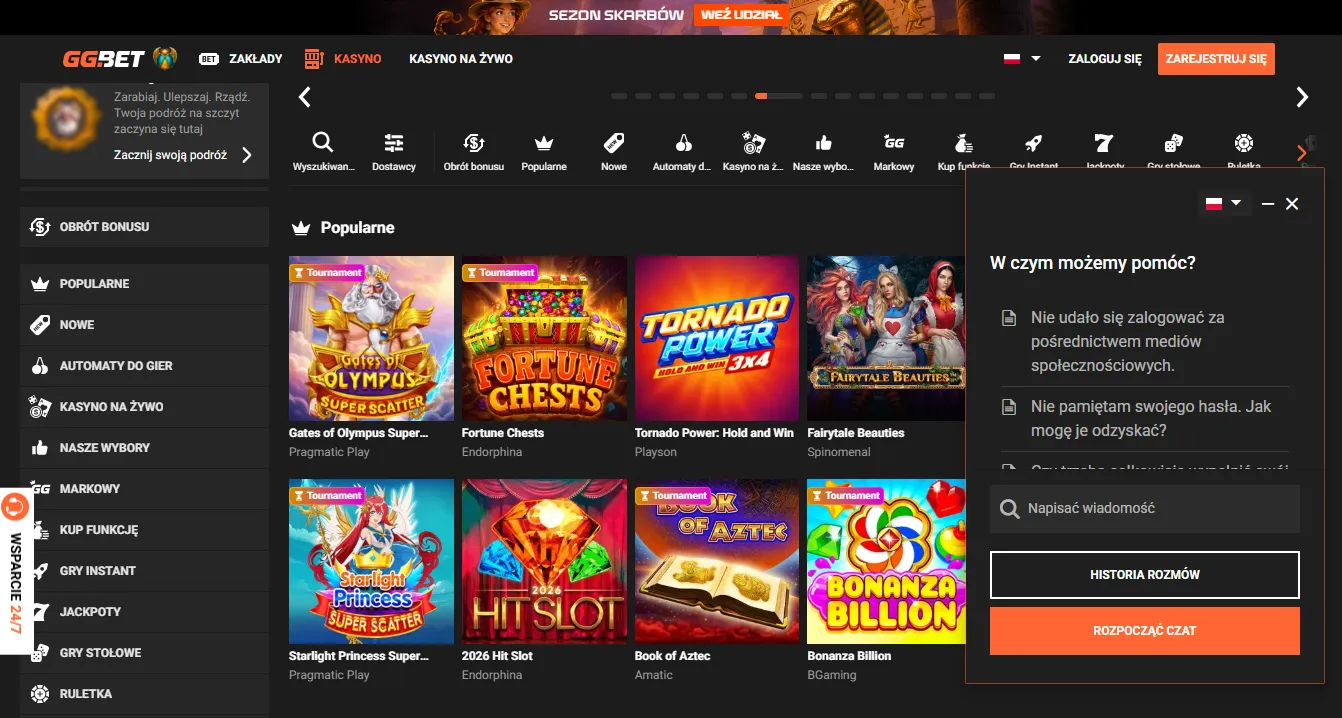
Task: Select Gry stołowe in the sidebar
Action: [x=144, y=653]
